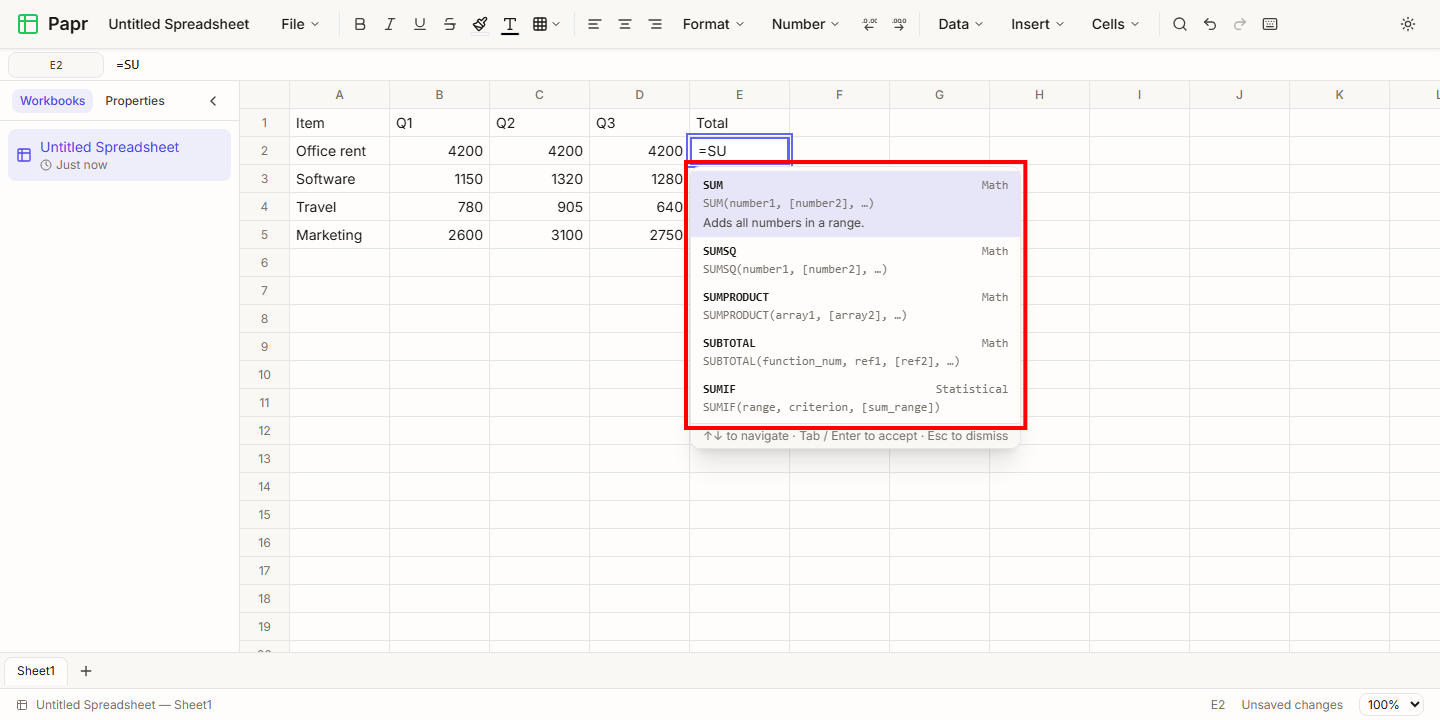Open the File menu

pyautogui.click(x=300, y=24)
